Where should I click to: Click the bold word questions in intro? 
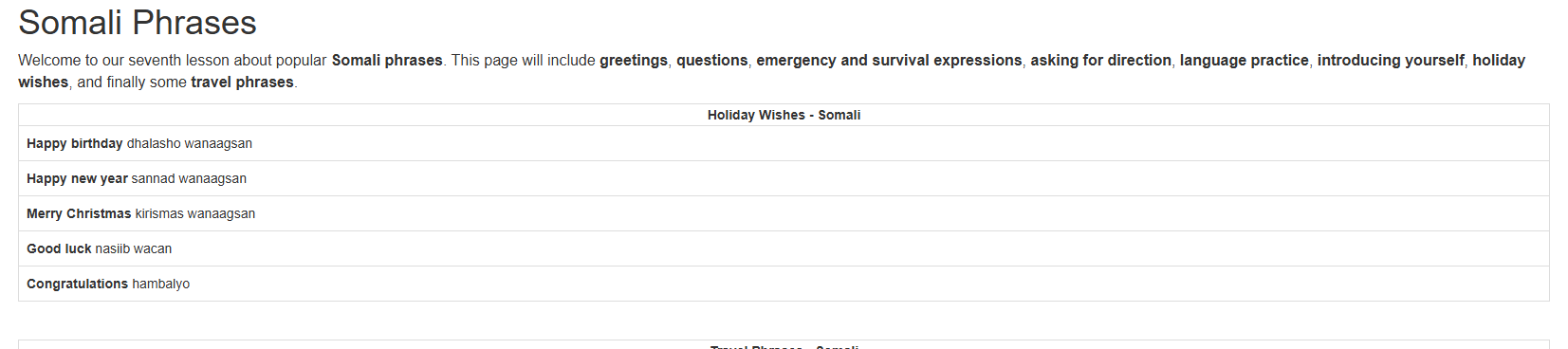click(x=712, y=61)
